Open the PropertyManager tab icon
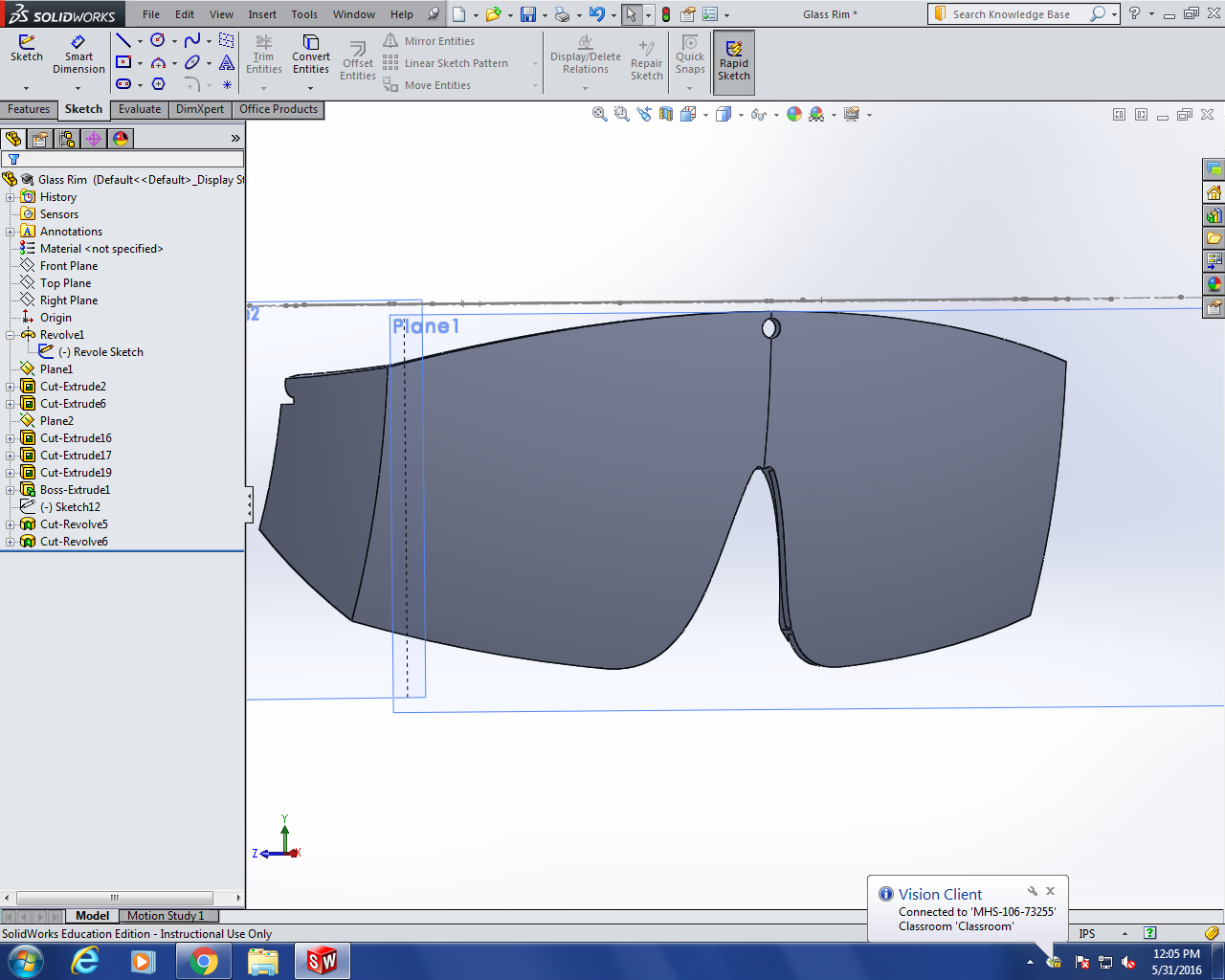The height and width of the screenshot is (980, 1225). (x=40, y=139)
